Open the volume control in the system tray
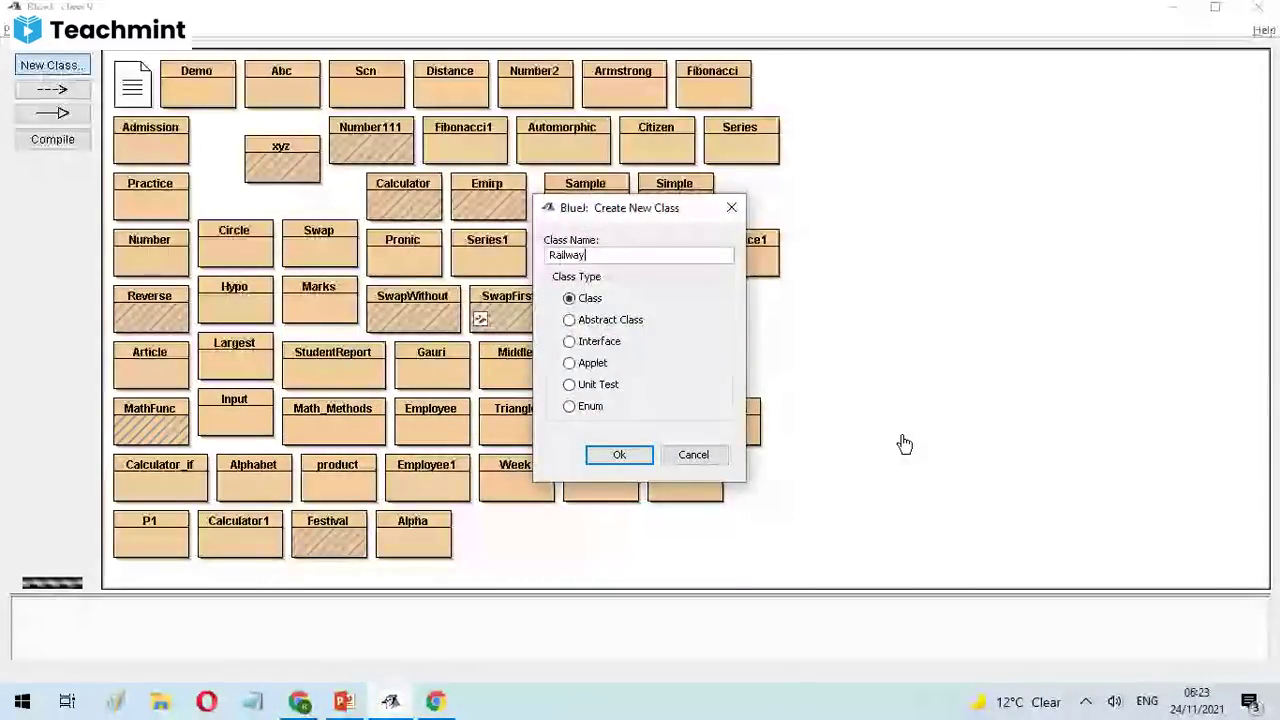 pyautogui.click(x=1115, y=702)
